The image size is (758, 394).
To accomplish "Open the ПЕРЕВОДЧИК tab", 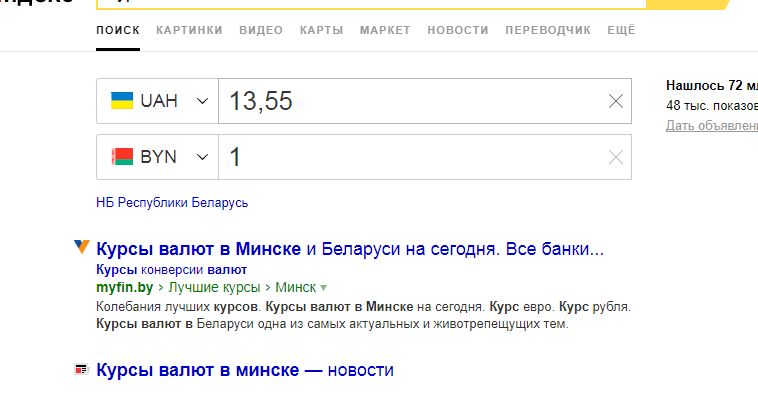I will pos(548,30).
